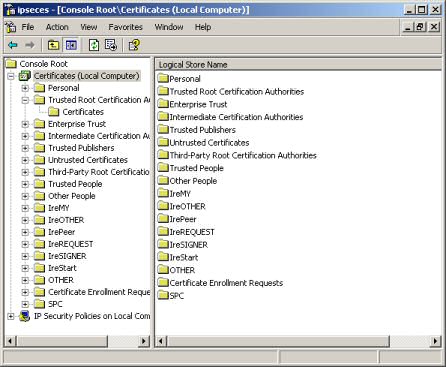
Task: Select Other People in the tree
Action: [x=72, y=196]
